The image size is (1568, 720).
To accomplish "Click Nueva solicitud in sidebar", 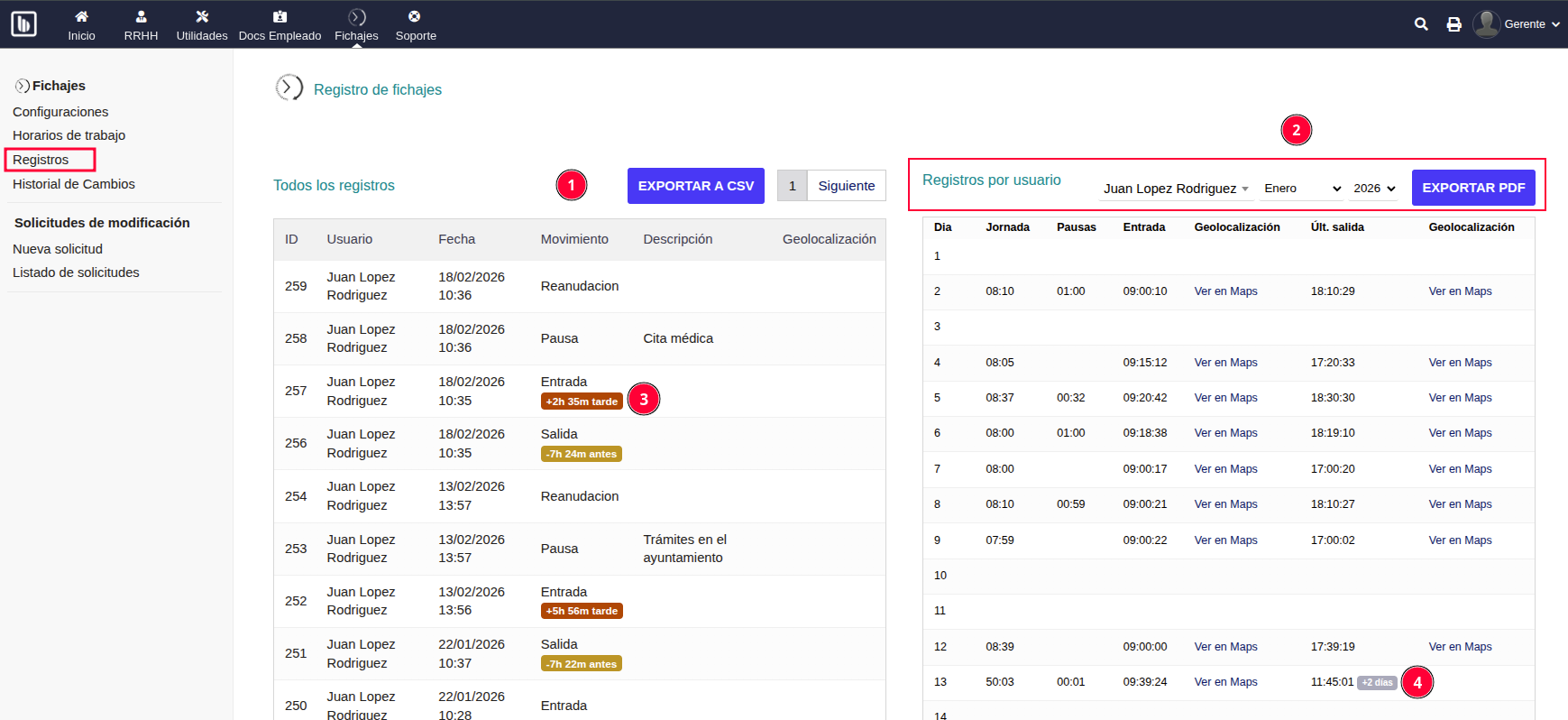I will (58, 249).
